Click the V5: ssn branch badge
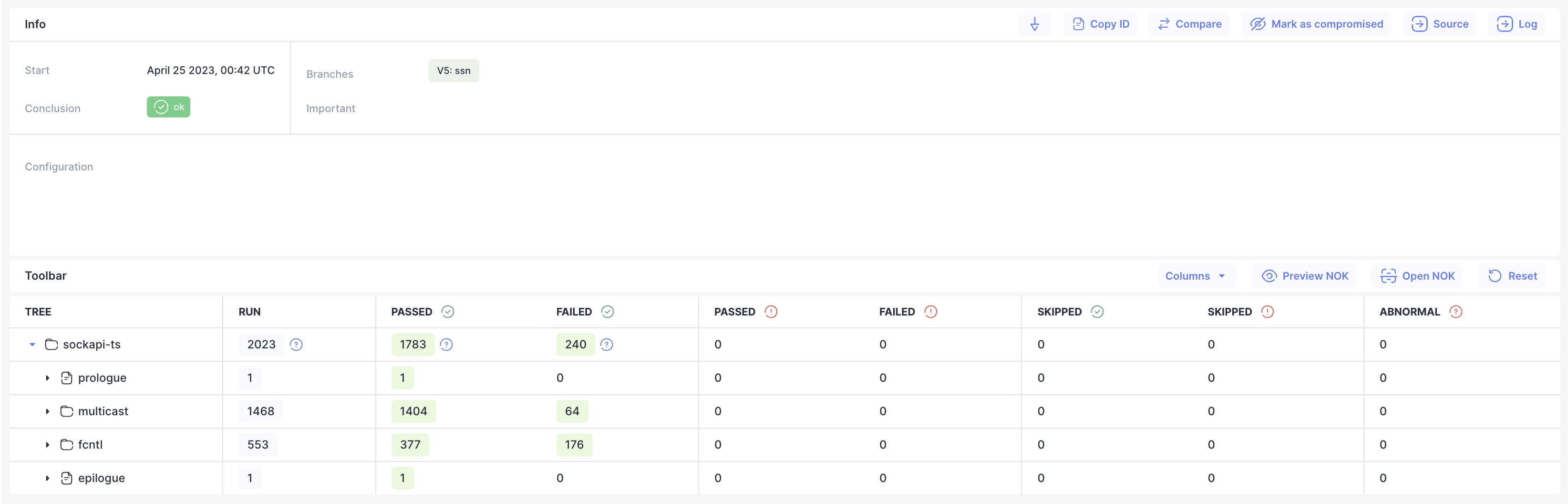The height and width of the screenshot is (504, 1568). 454,70
